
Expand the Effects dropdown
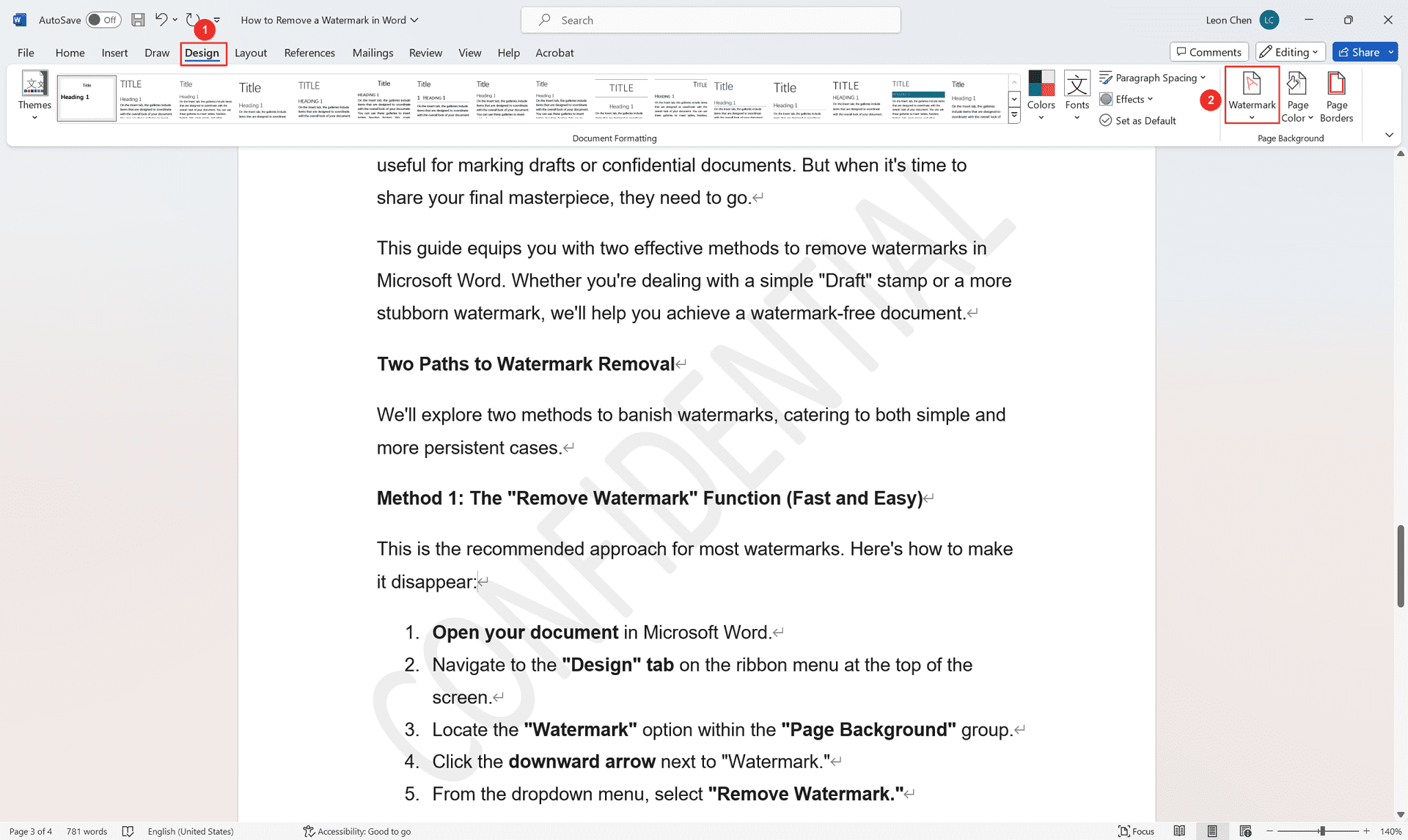pos(1127,99)
